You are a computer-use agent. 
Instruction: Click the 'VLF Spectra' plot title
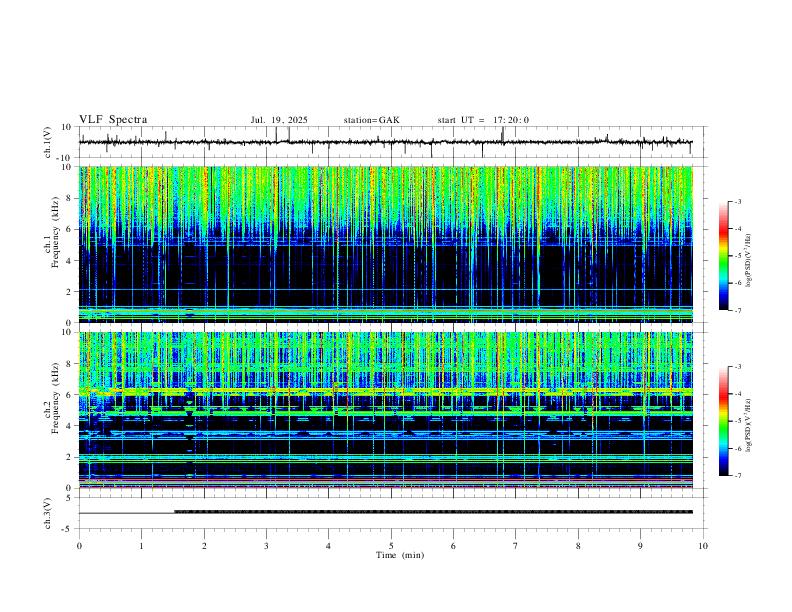[113, 120]
